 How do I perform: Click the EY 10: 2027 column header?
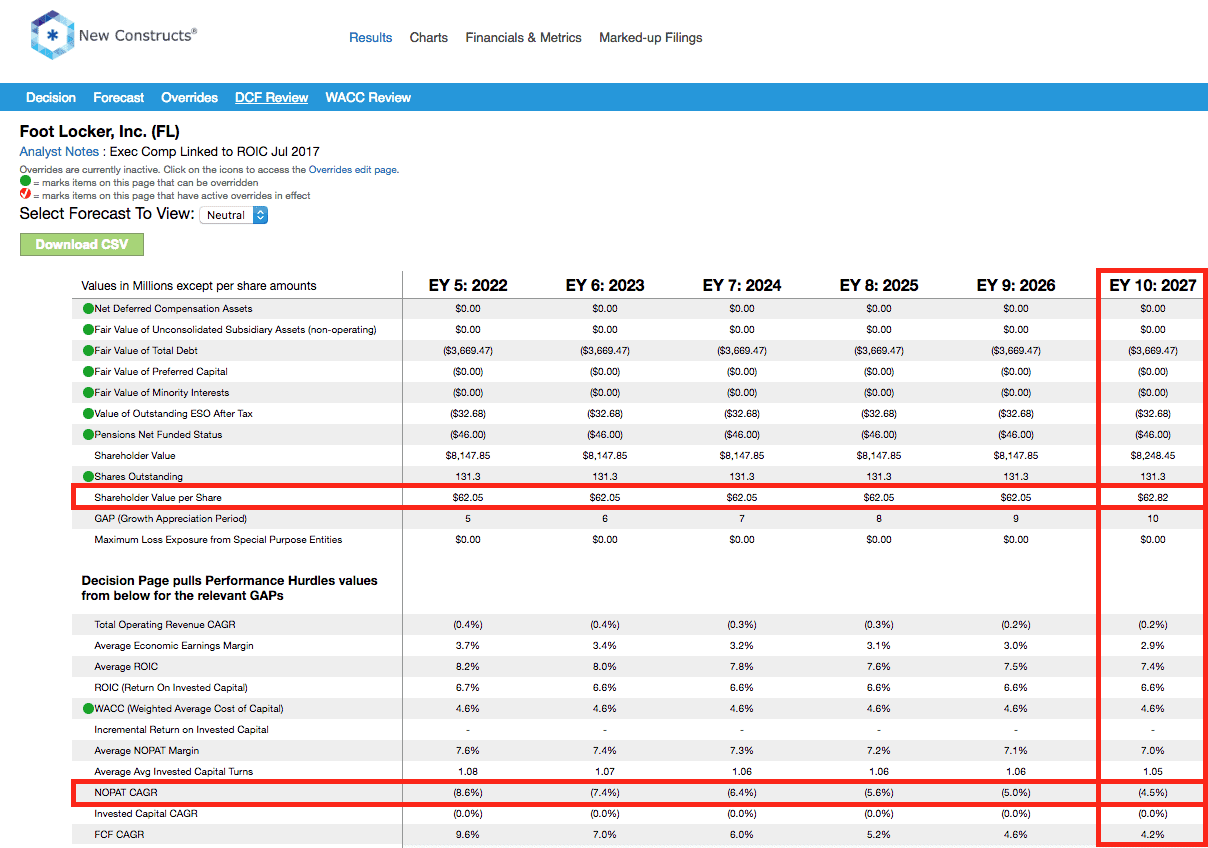pos(1153,286)
